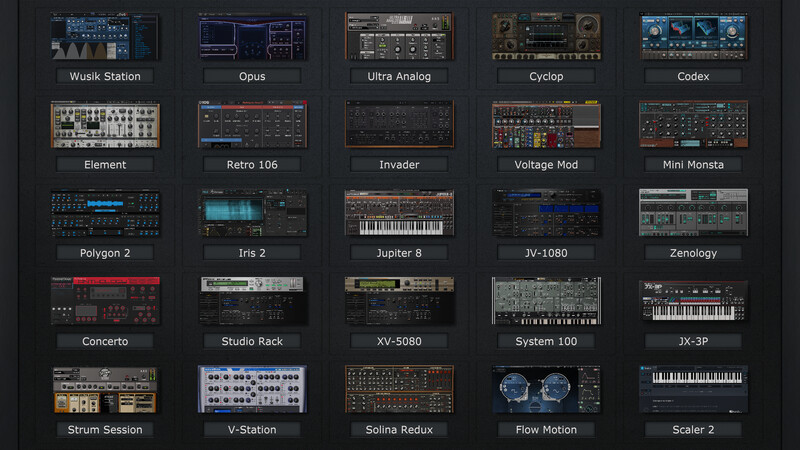Click the System 100 label
Screen dimensions: 800x450
[546, 341]
